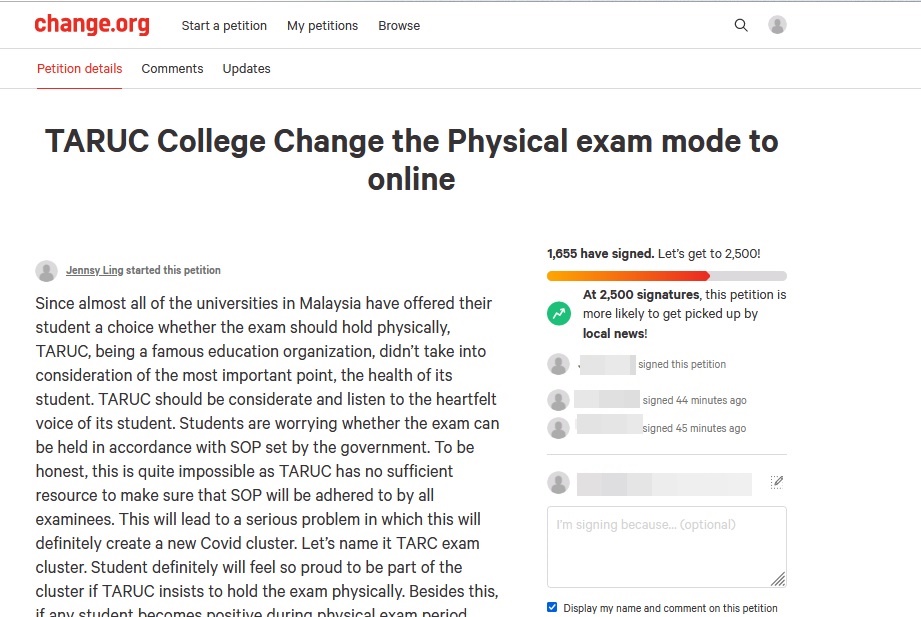The width and height of the screenshot is (921, 617).
Task: Click the avatar of the 45-minutes-ago signer
Action: pos(558,427)
